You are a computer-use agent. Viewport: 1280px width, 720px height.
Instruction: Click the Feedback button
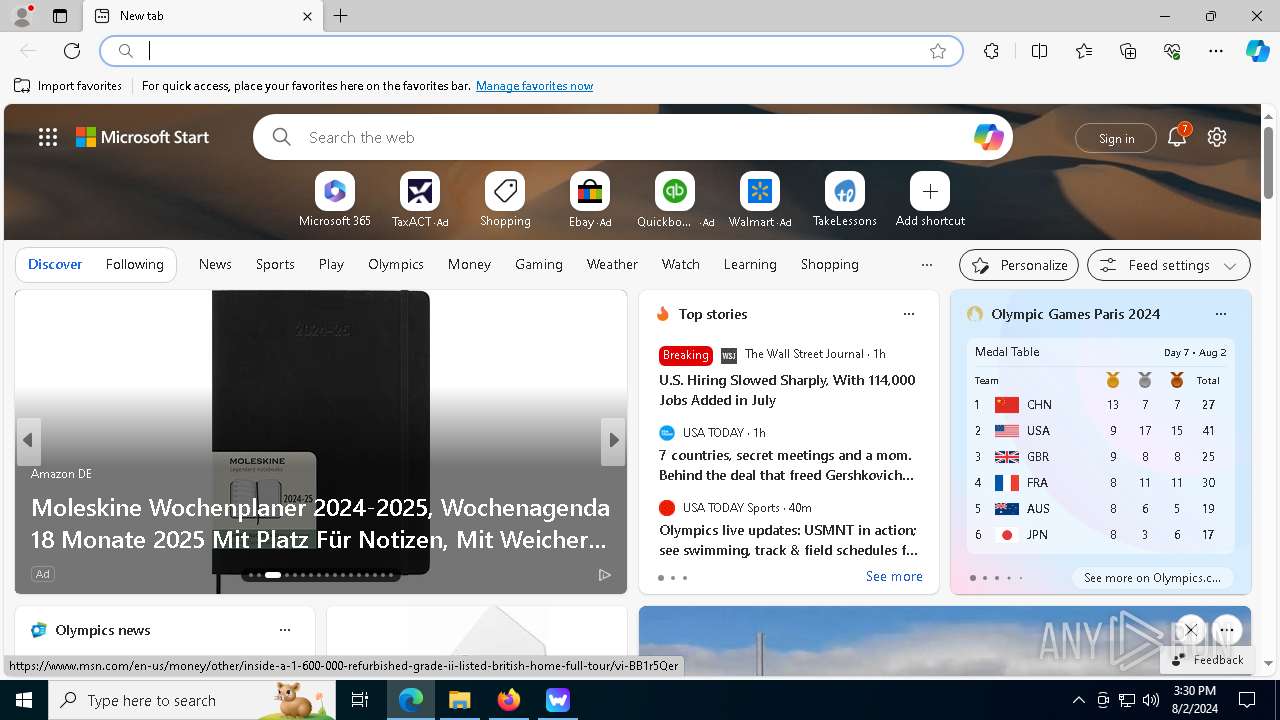tap(1208, 659)
